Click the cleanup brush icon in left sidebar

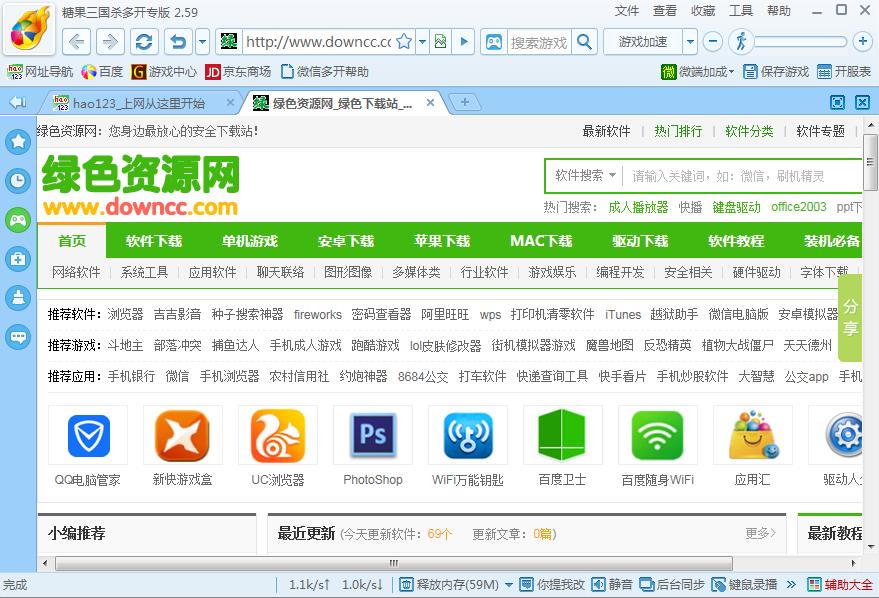tap(18, 297)
